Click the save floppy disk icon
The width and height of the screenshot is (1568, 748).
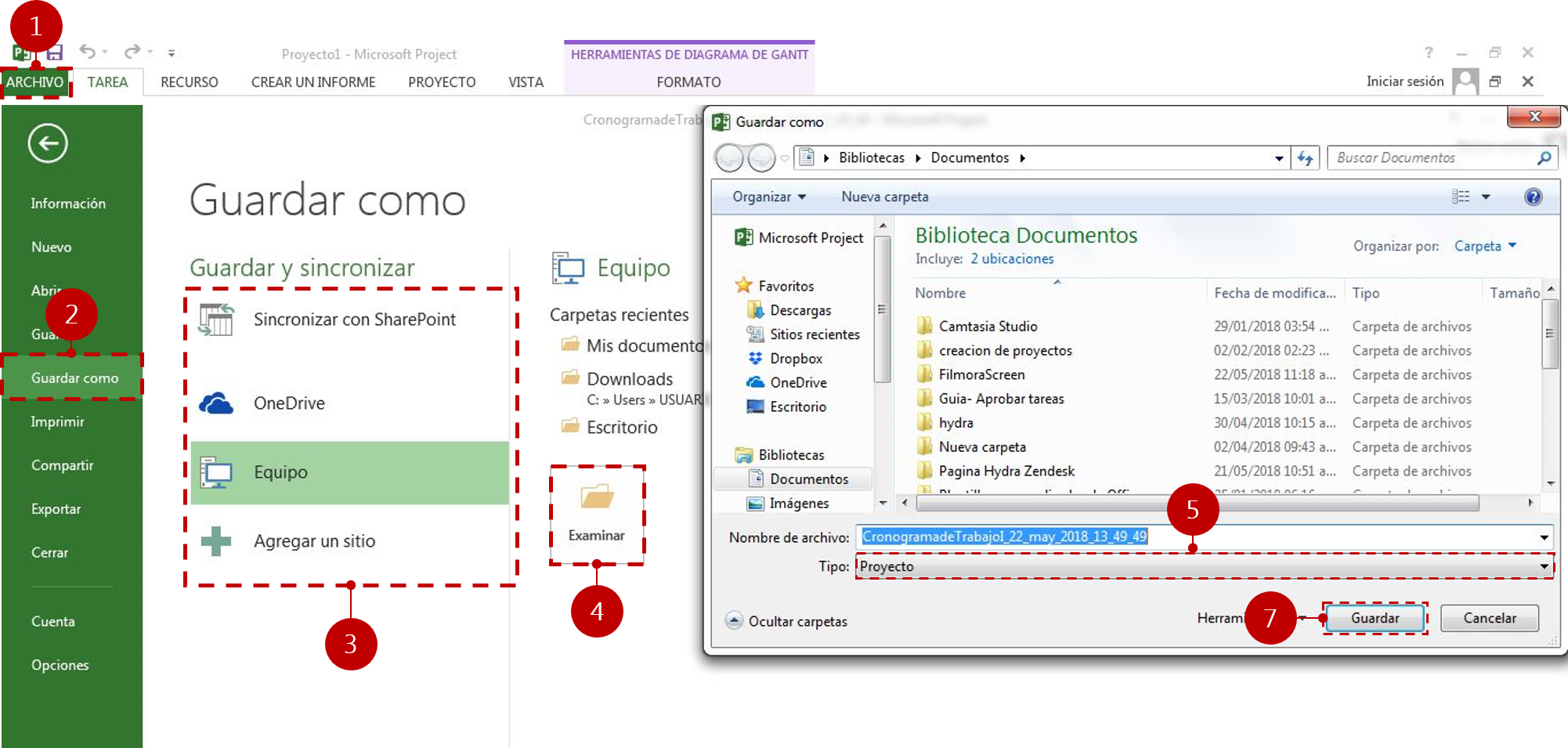click(55, 52)
